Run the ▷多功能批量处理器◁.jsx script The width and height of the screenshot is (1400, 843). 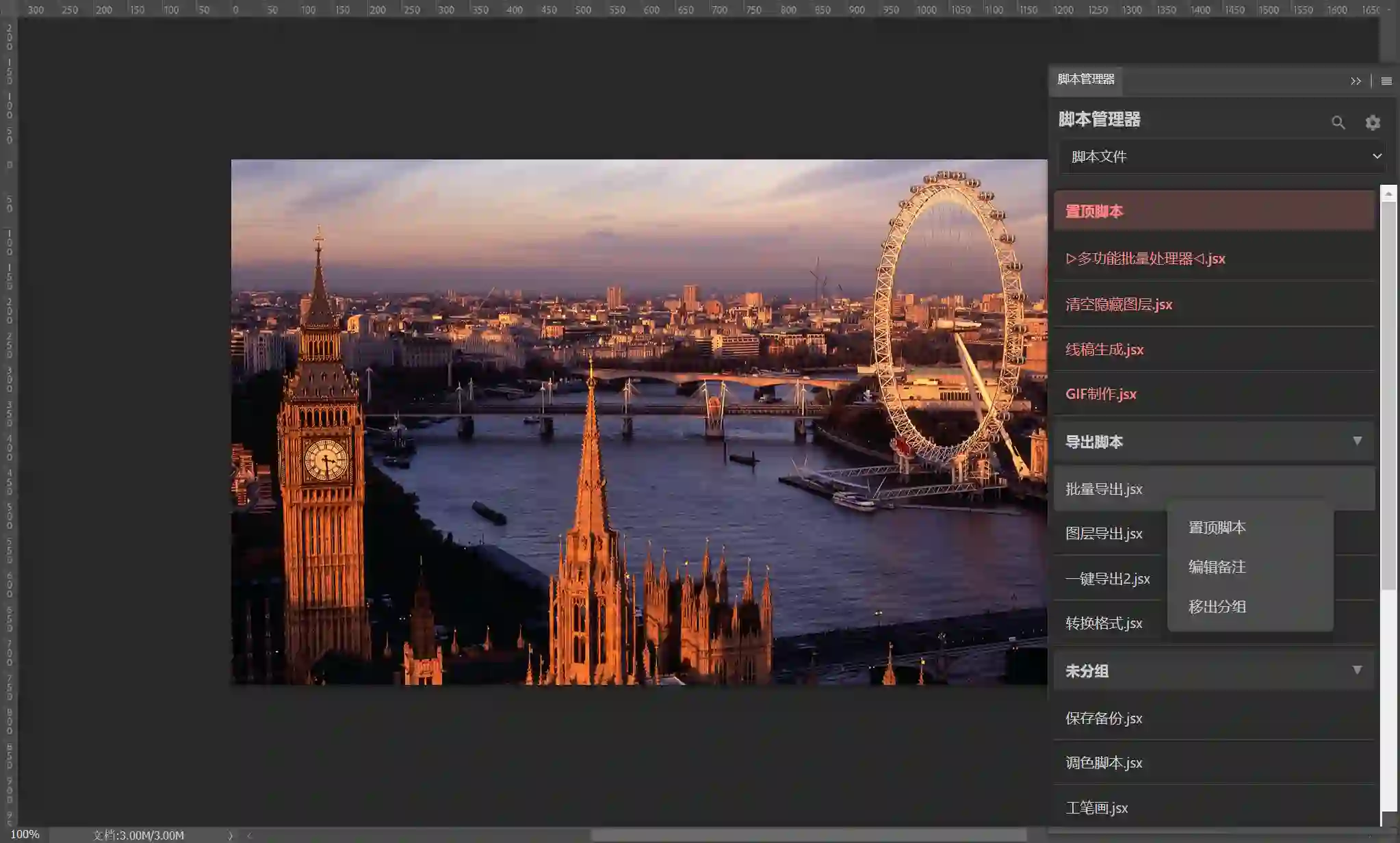point(1145,259)
